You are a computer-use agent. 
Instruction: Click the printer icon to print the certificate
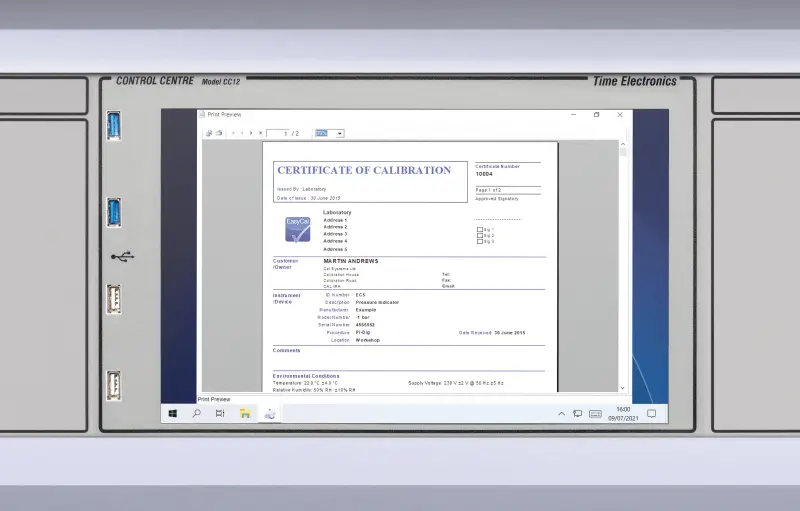(x=219, y=133)
